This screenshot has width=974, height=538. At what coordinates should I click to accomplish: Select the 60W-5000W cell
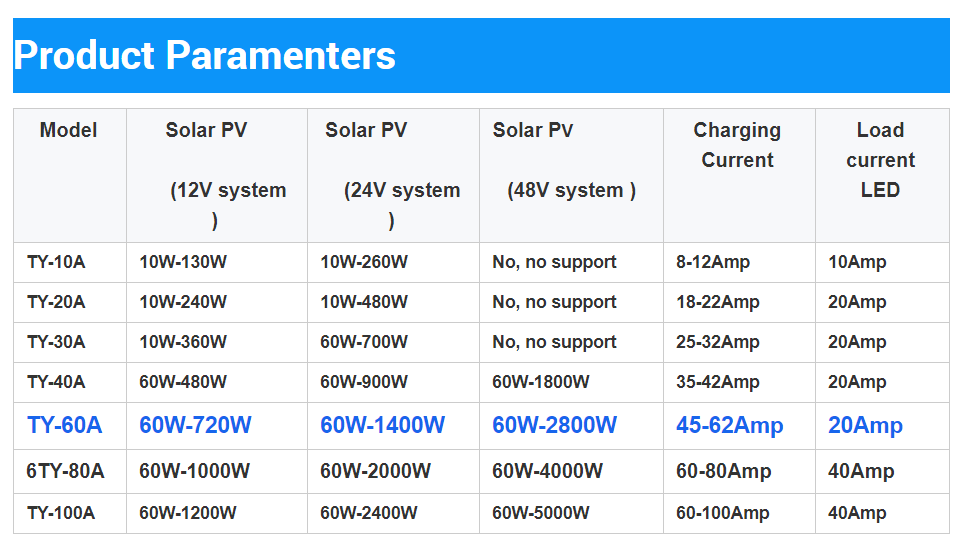(x=540, y=513)
